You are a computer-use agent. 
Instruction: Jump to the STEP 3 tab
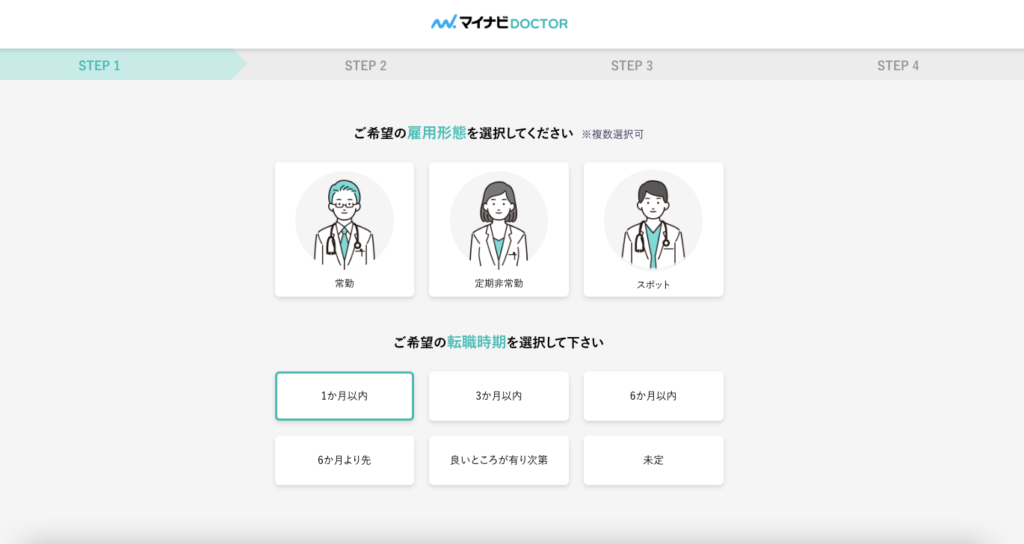pyautogui.click(x=632, y=66)
